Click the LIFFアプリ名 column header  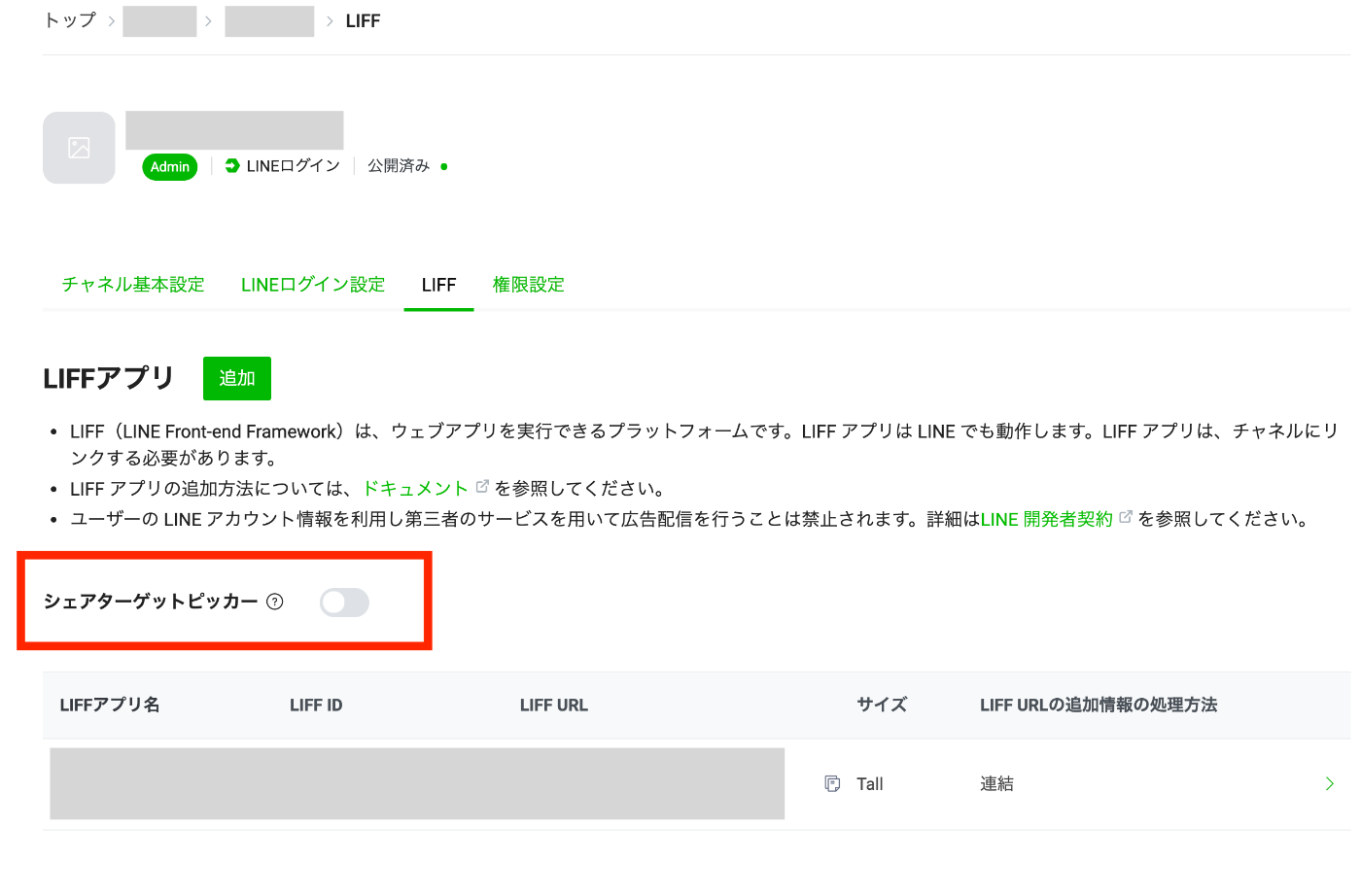[110, 705]
